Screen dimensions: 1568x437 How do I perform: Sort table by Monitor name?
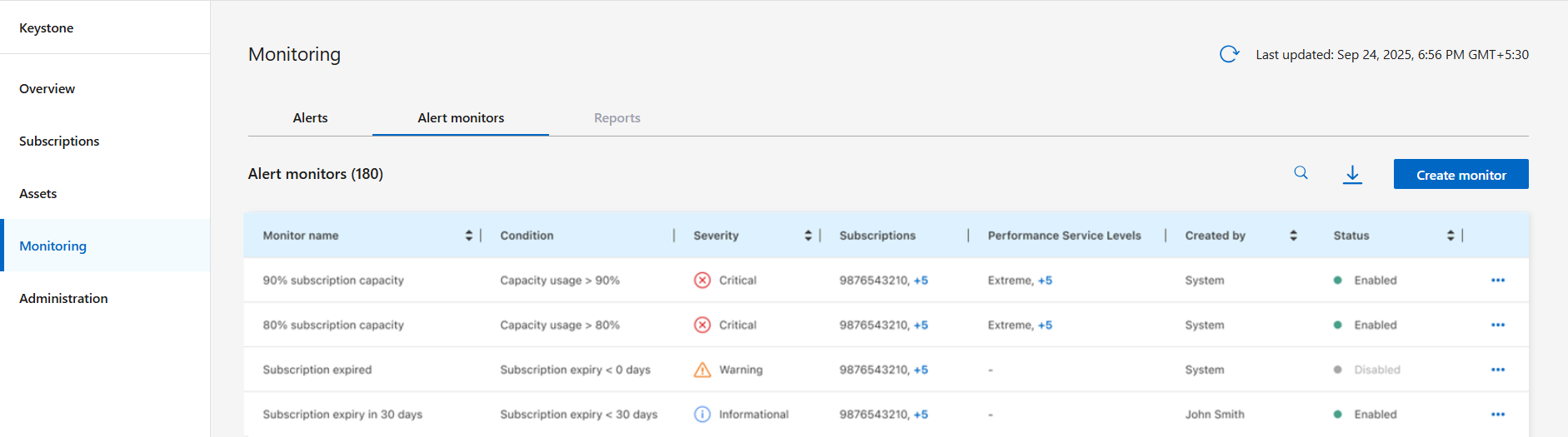(468, 236)
